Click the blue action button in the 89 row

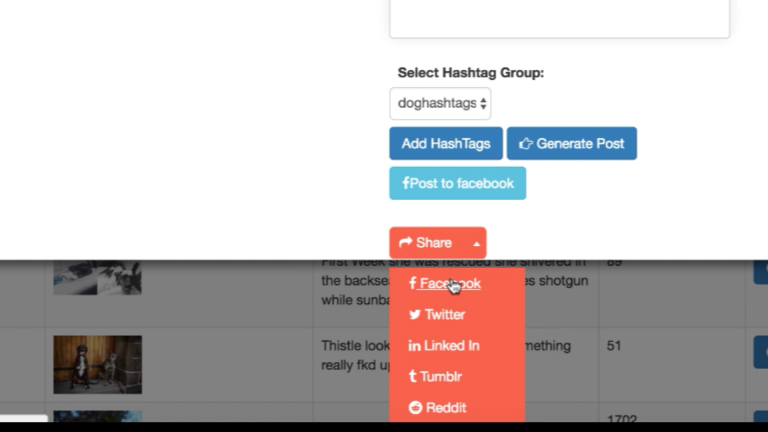(760, 275)
